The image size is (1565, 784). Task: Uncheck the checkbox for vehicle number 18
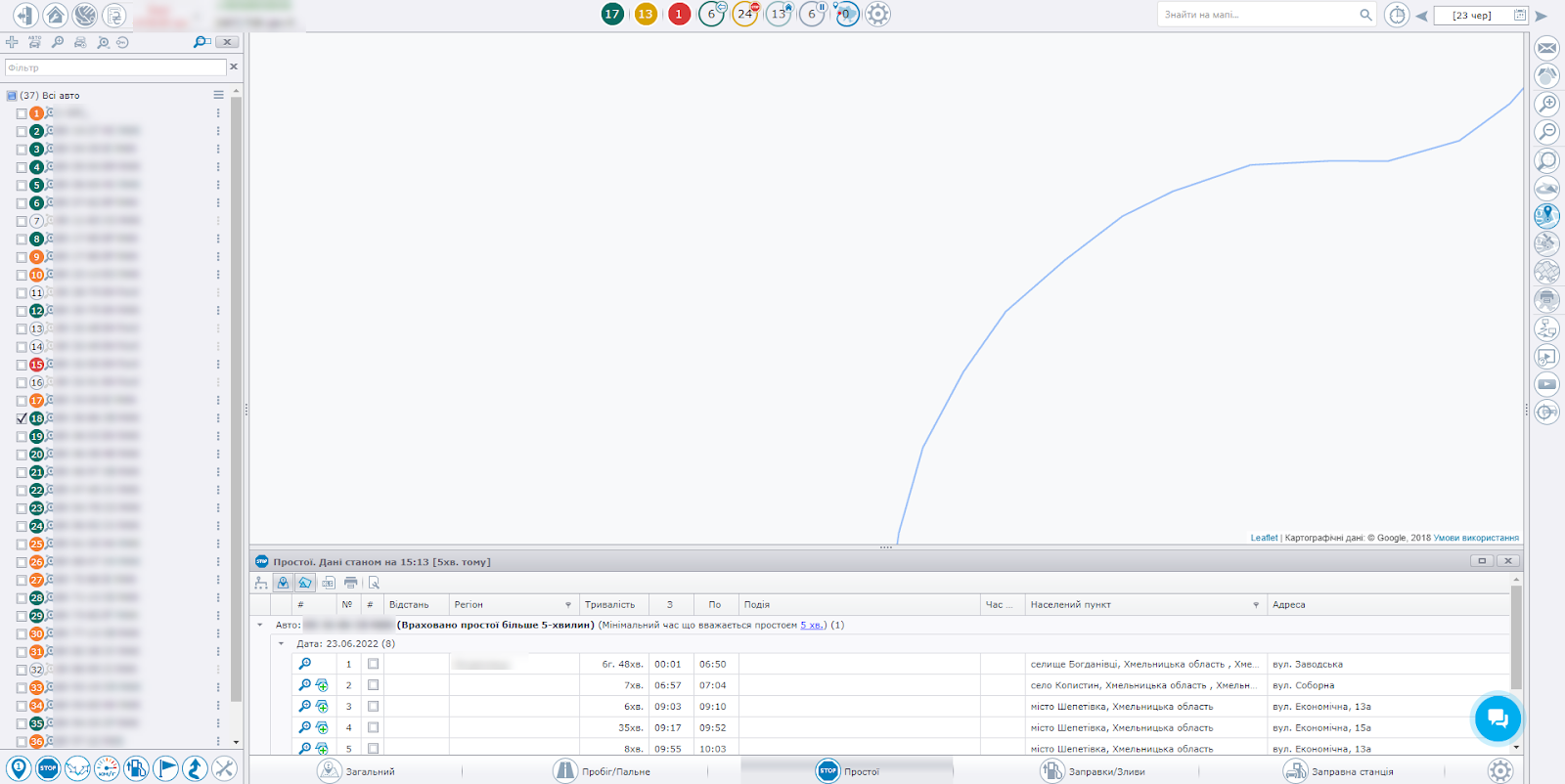click(22, 418)
